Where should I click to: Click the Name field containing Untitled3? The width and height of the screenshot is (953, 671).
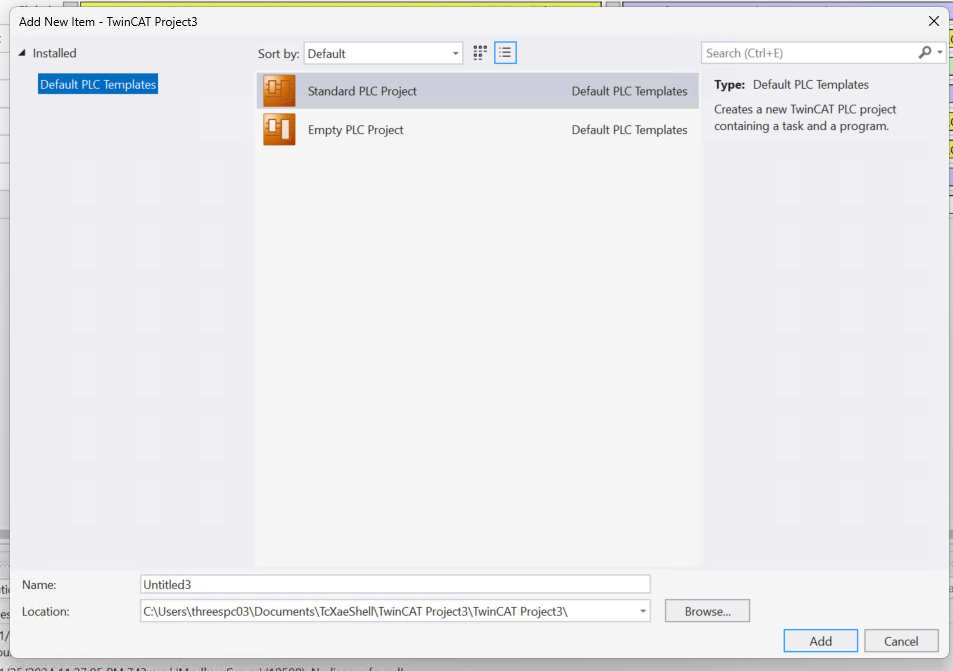coord(395,585)
